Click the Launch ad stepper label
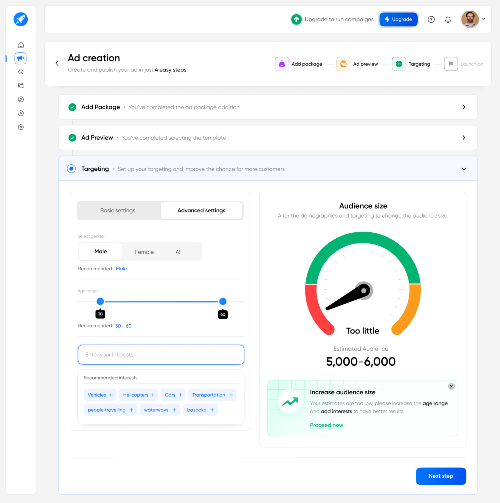Viewport: 500px width, 503px height. click(x=471, y=64)
